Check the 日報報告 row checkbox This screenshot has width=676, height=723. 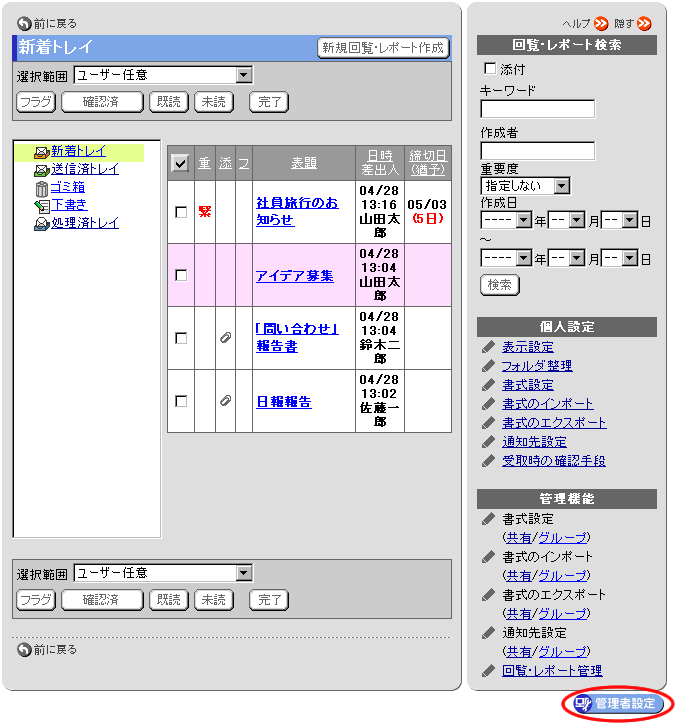coord(181,401)
